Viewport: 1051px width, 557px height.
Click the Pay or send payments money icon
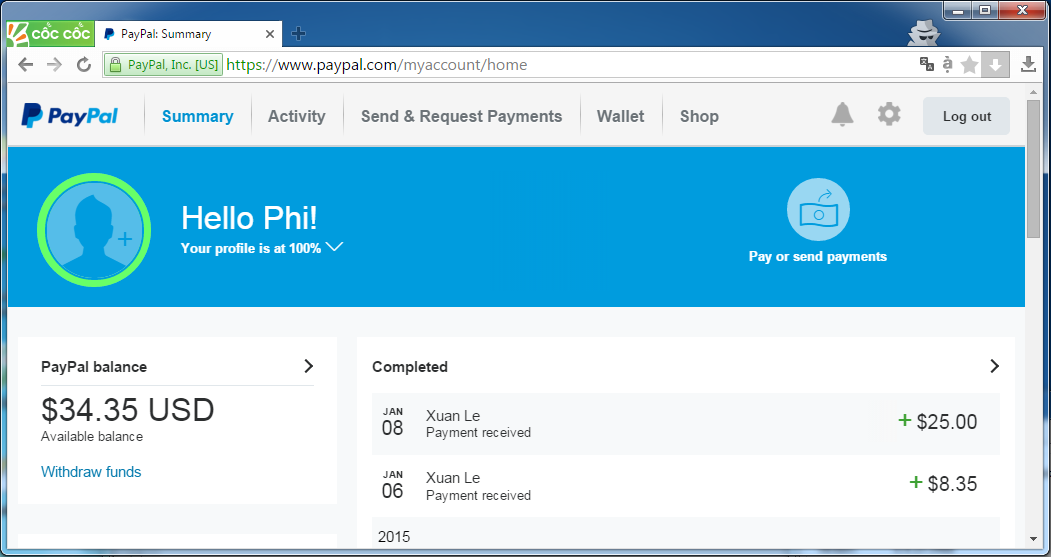point(818,209)
